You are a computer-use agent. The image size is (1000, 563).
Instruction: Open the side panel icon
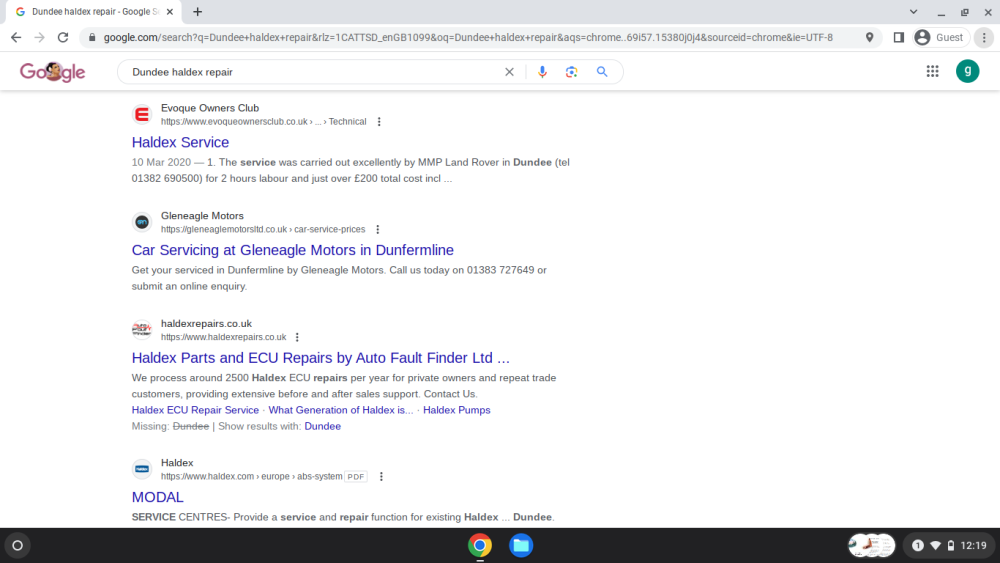[x=899, y=38]
